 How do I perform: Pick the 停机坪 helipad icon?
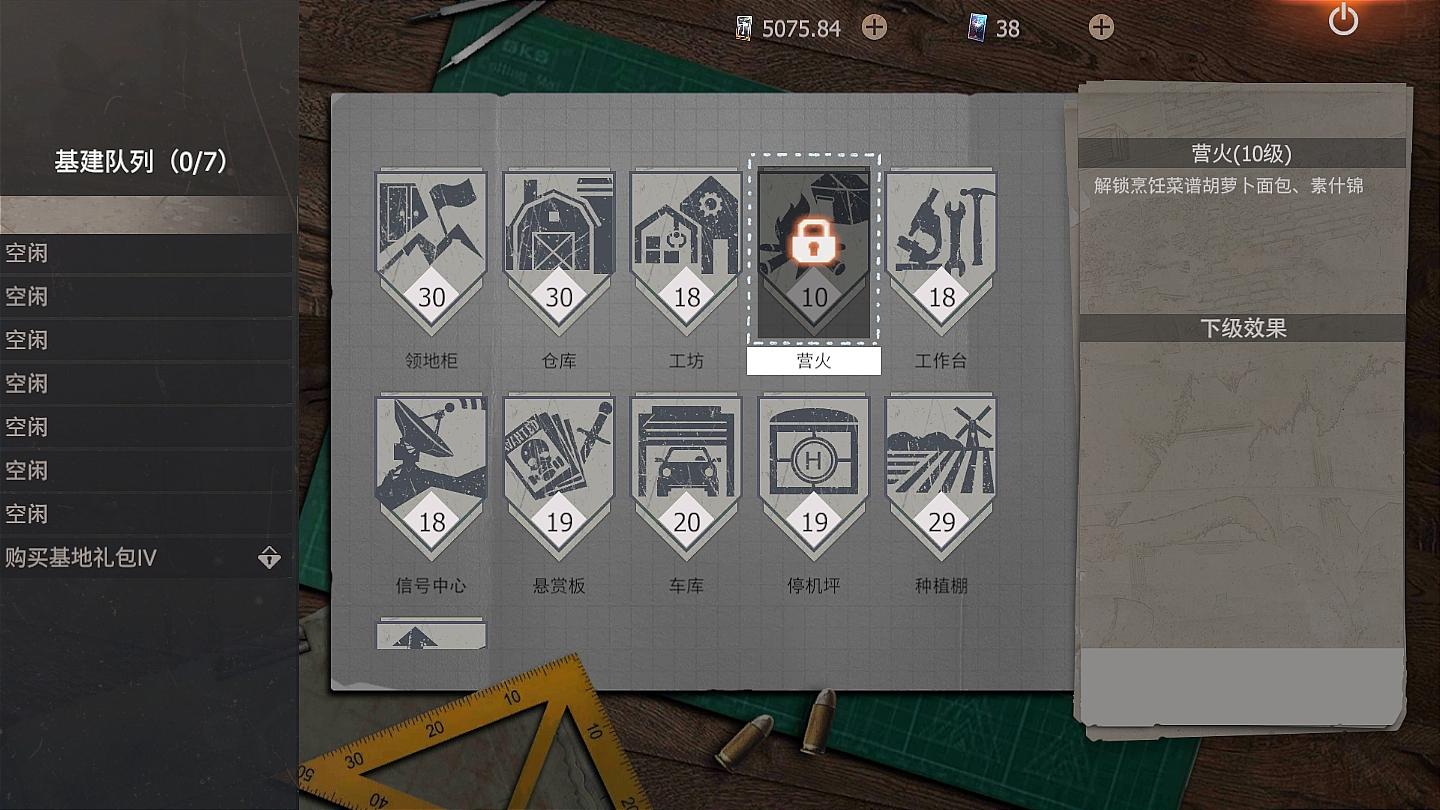(x=814, y=477)
